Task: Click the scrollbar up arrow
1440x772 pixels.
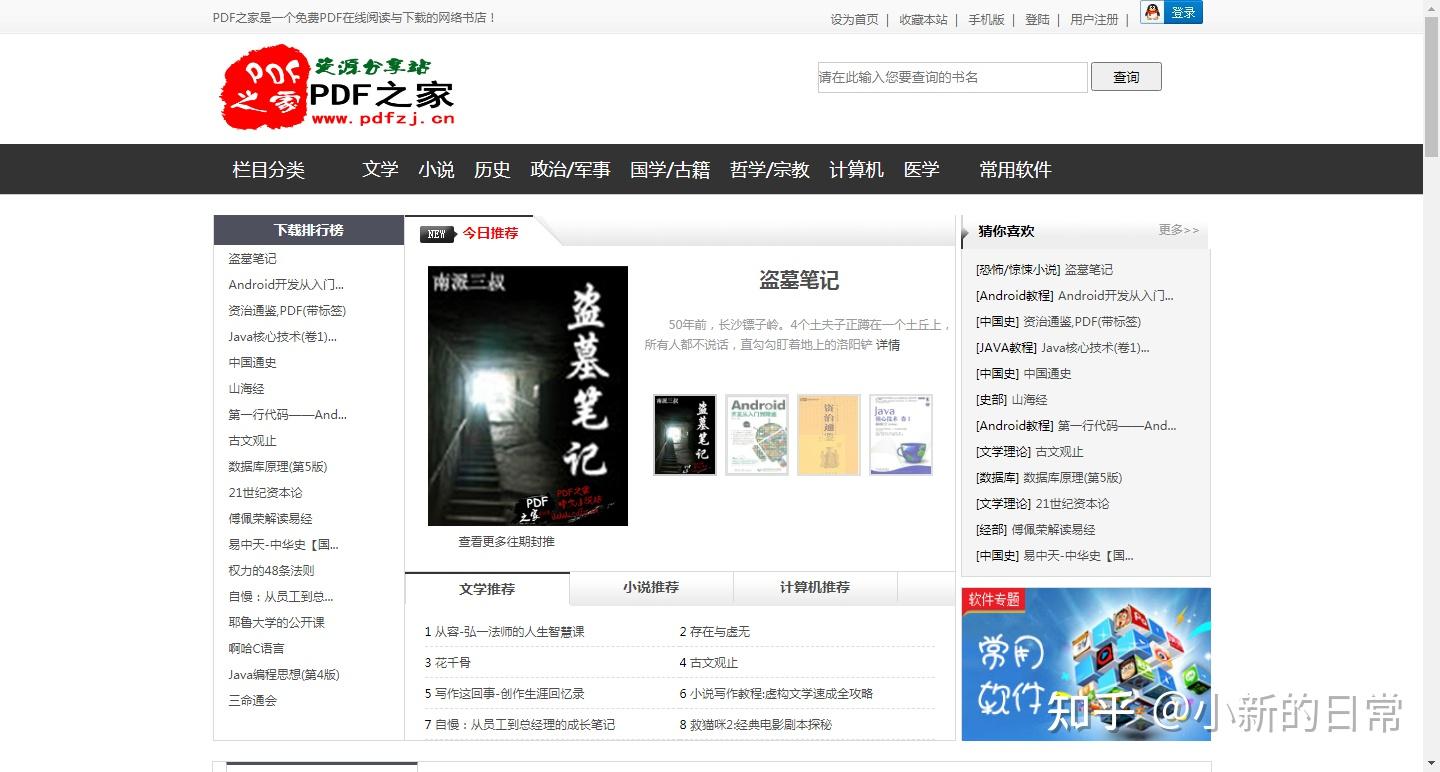Action: [x=1431, y=8]
